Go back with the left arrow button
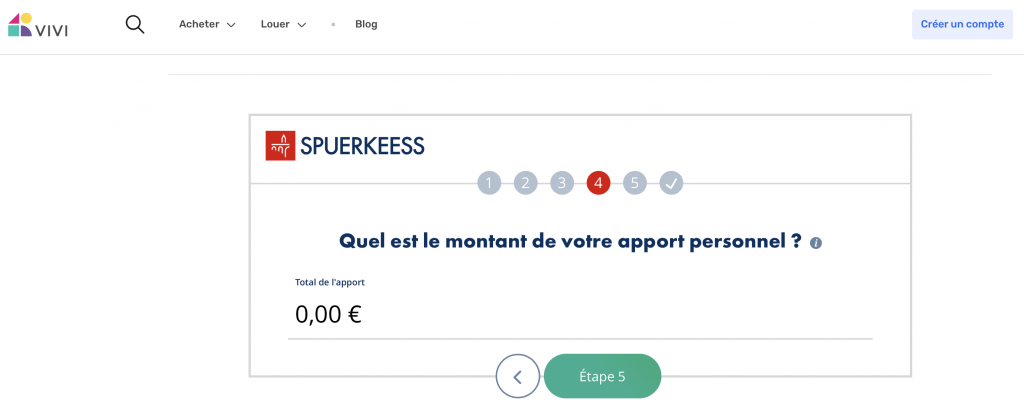Image resolution: width=1024 pixels, height=408 pixels. 517,377
